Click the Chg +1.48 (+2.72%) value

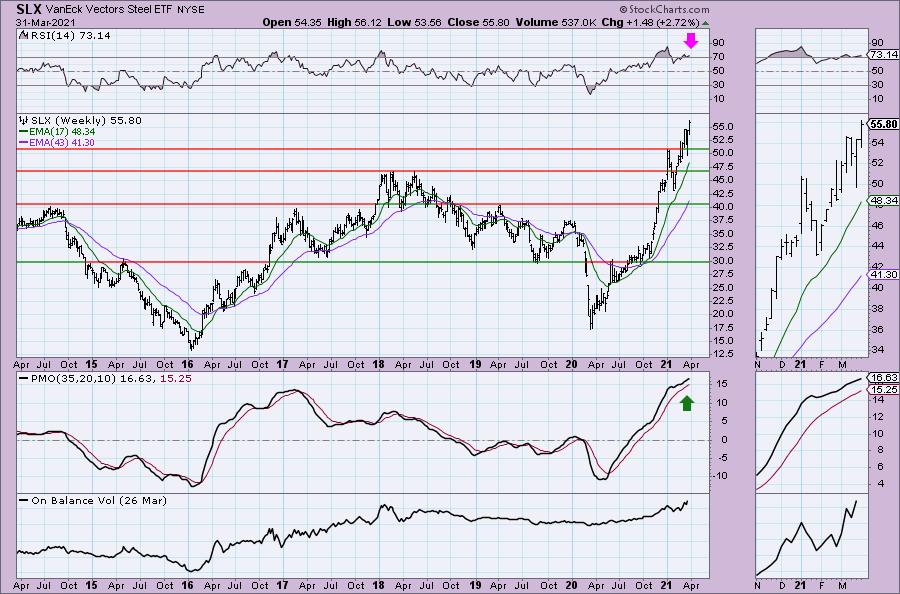coord(650,22)
